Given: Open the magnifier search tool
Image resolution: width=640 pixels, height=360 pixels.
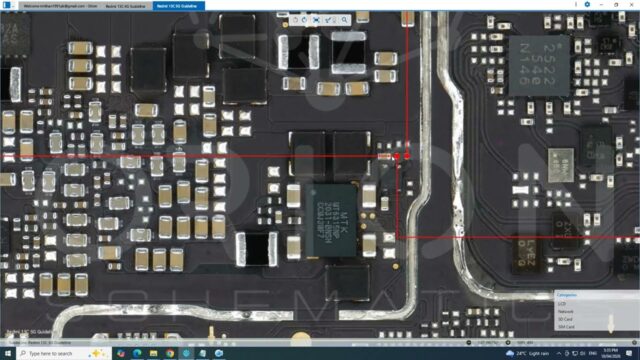Looking at the screenshot, I should pyautogui.click(x=345, y=20).
